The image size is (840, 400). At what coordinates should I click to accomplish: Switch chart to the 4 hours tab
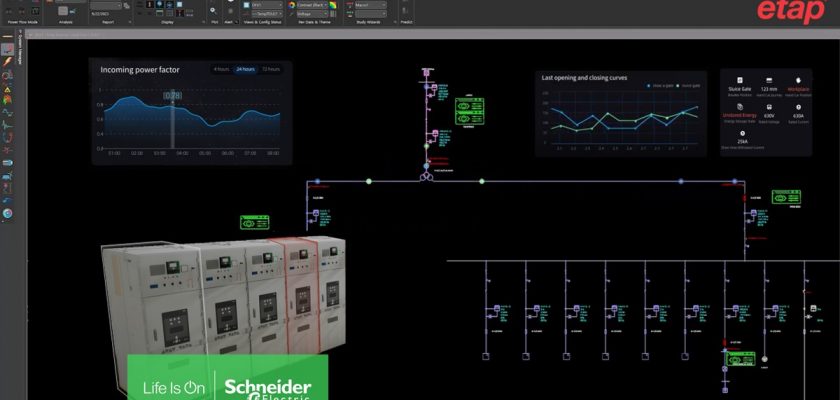[221, 69]
